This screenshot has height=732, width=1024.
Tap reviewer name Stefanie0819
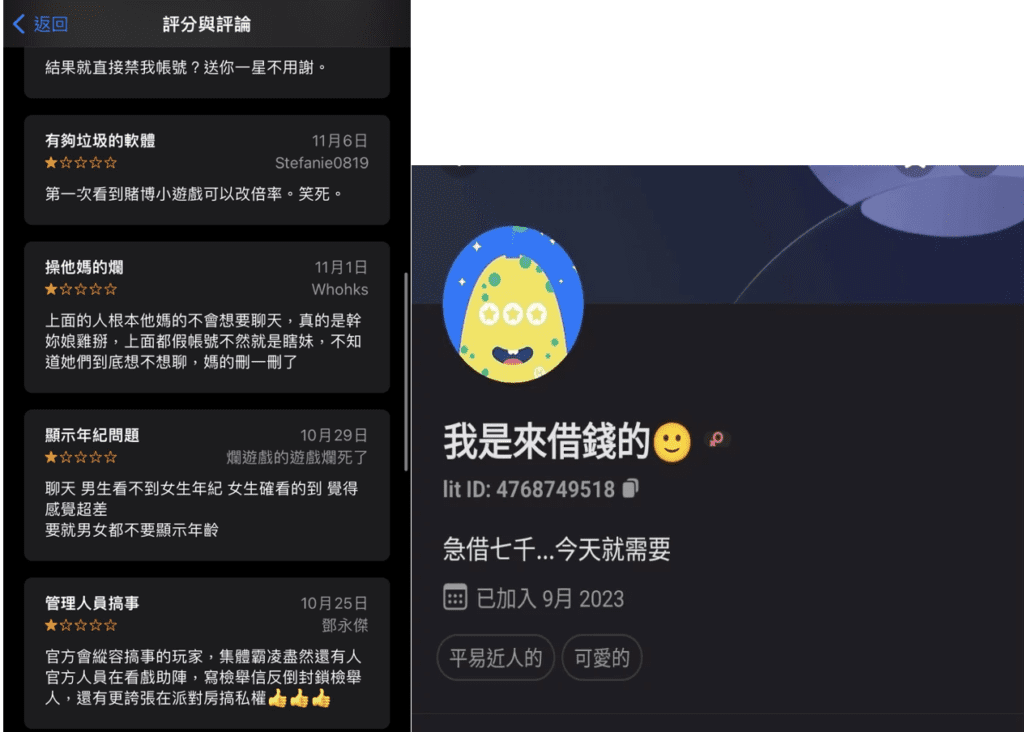click(x=321, y=163)
